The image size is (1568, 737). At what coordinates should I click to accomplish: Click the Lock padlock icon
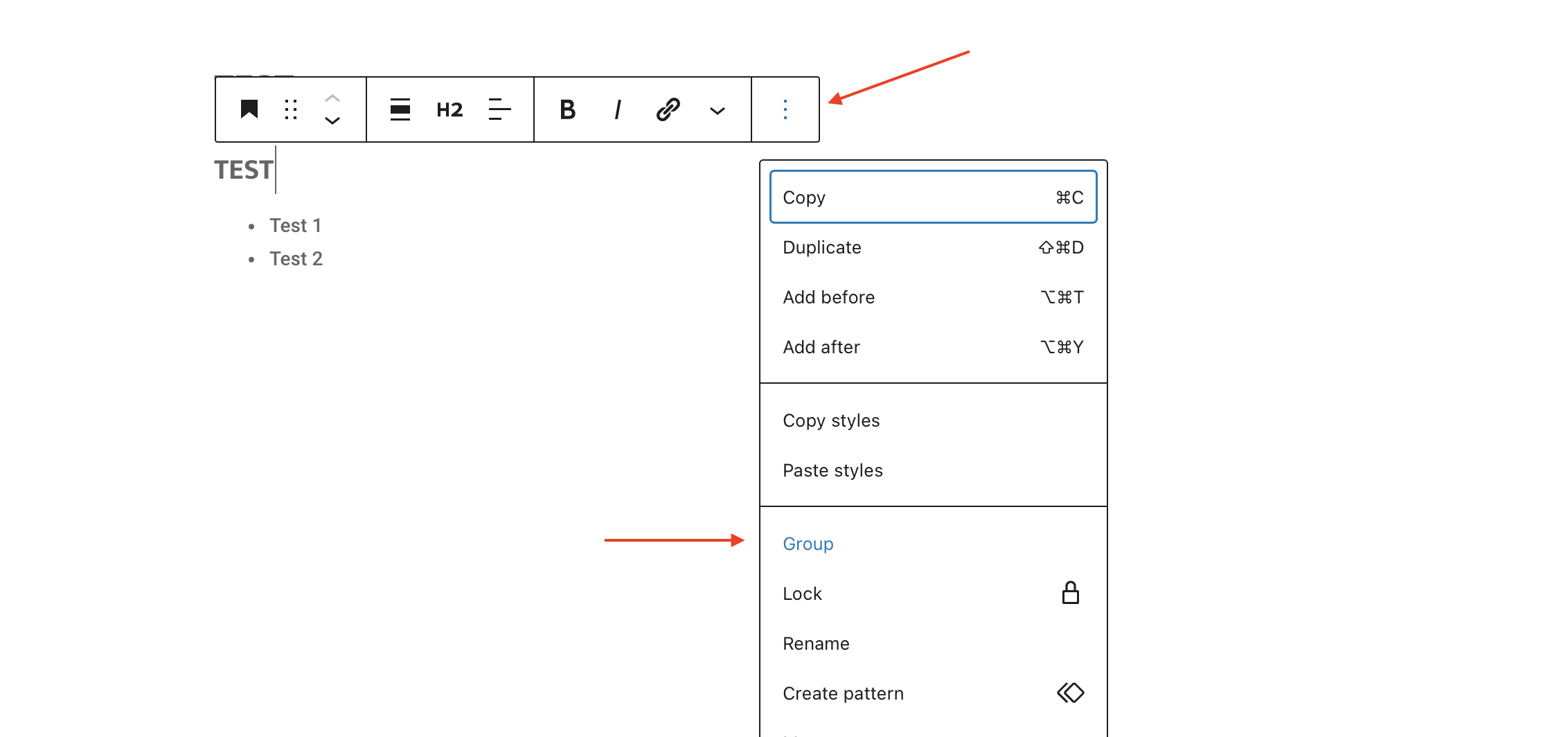click(x=1070, y=593)
